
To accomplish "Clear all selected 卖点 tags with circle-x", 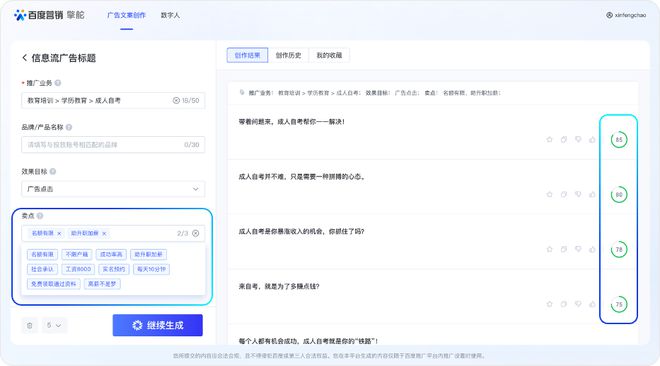I will [196, 233].
